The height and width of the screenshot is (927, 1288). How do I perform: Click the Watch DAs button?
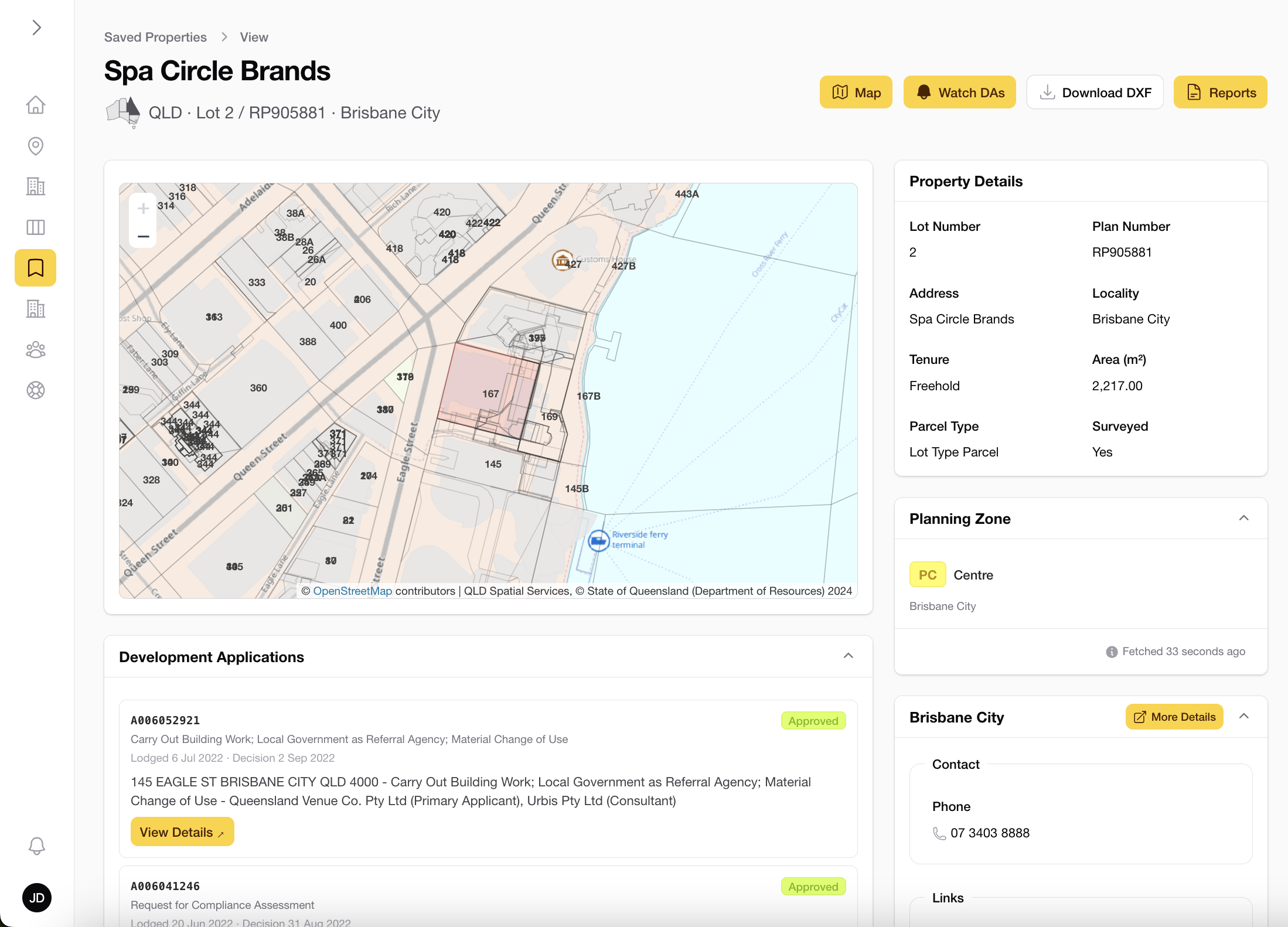(x=960, y=92)
